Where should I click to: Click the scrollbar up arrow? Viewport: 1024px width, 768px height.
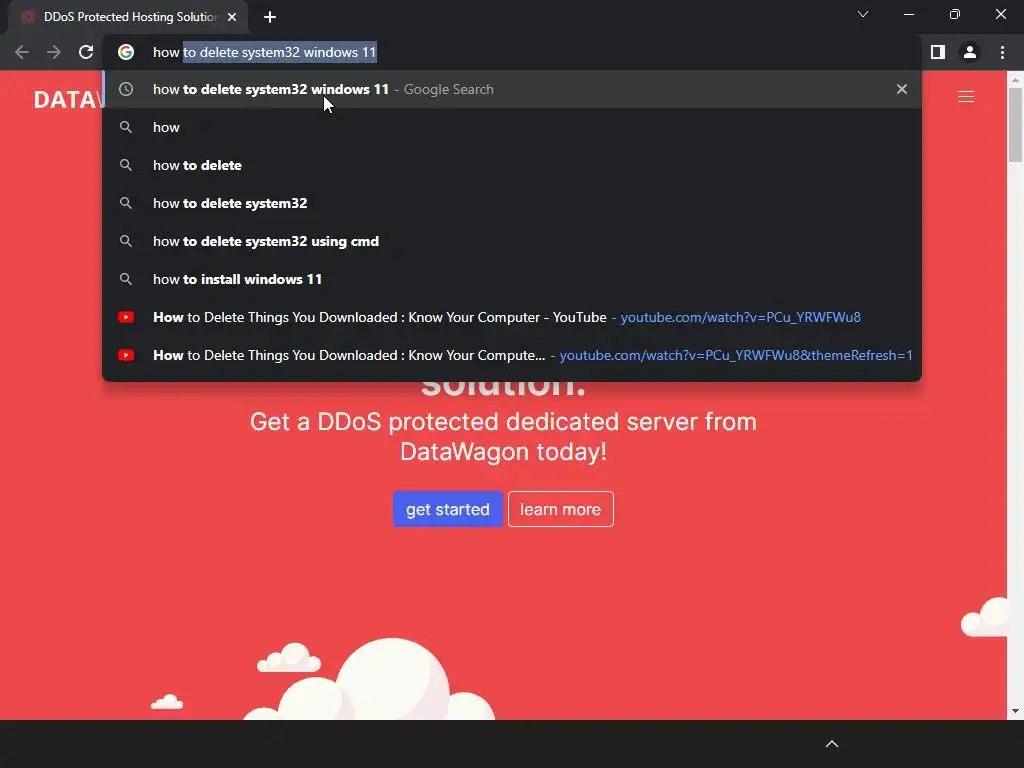pos(1015,79)
